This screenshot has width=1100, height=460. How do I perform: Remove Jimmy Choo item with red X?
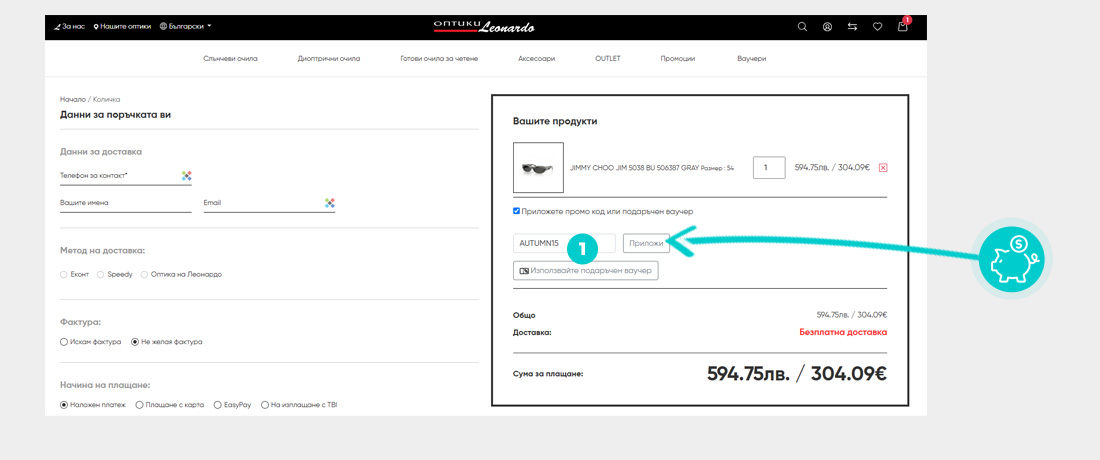click(x=883, y=168)
